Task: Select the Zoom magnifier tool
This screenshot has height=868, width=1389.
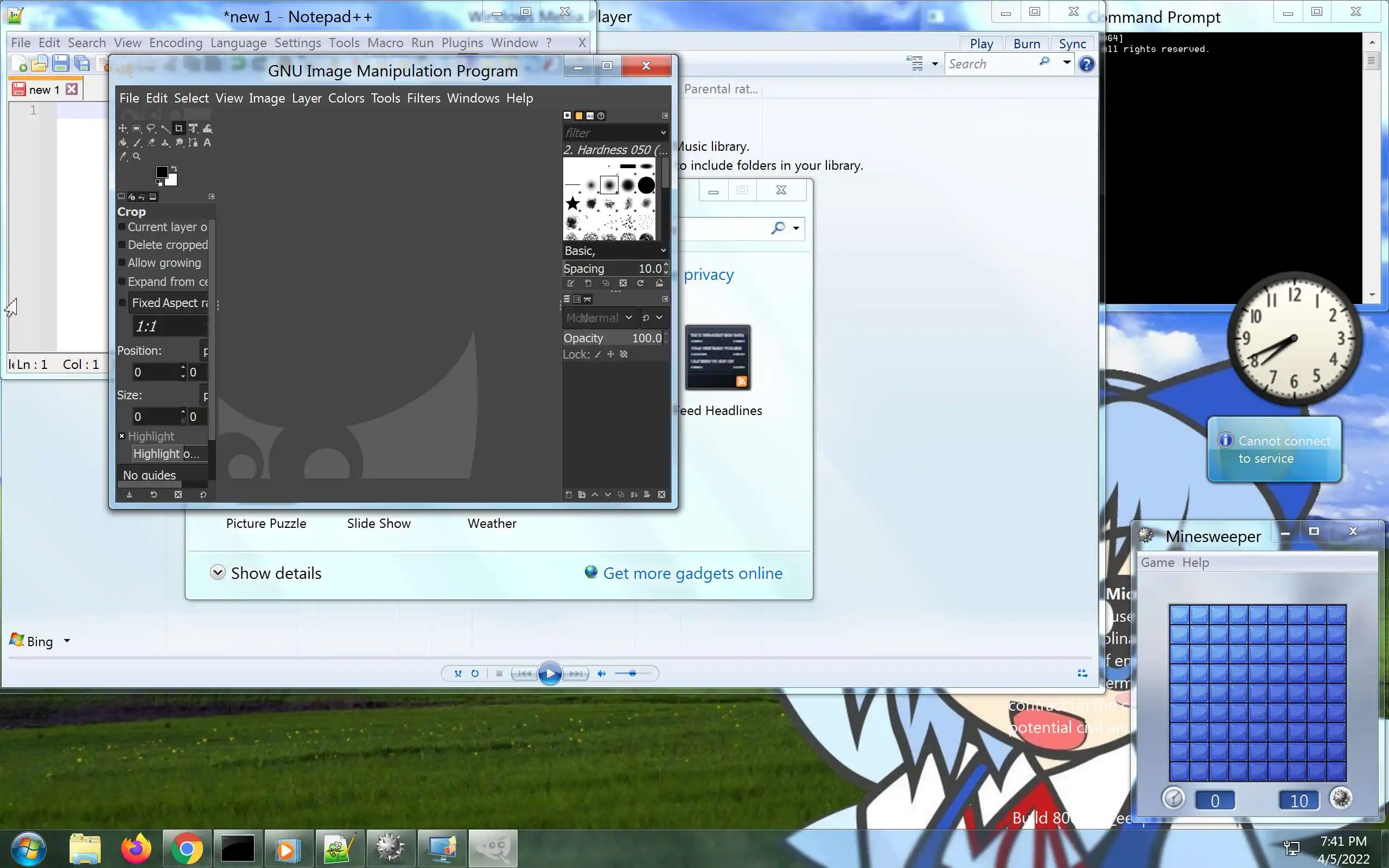Action: tap(137, 156)
